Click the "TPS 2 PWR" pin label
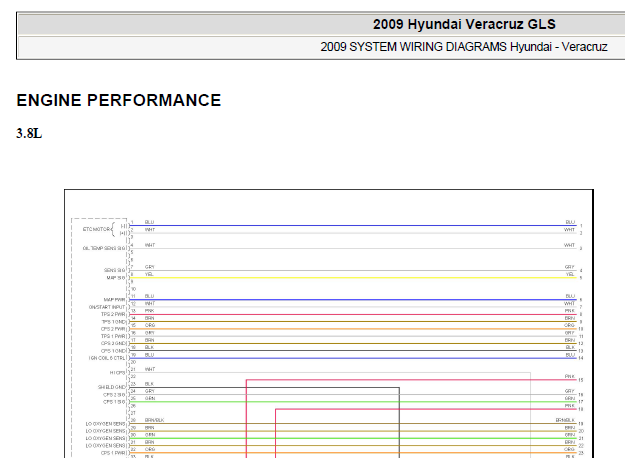The width and height of the screenshot is (625, 458). [114, 314]
